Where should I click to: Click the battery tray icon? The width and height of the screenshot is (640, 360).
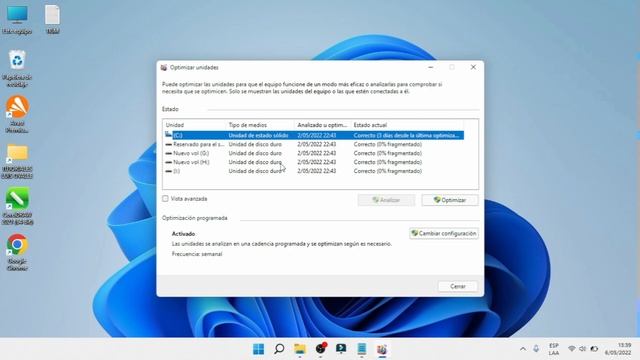[594, 349]
